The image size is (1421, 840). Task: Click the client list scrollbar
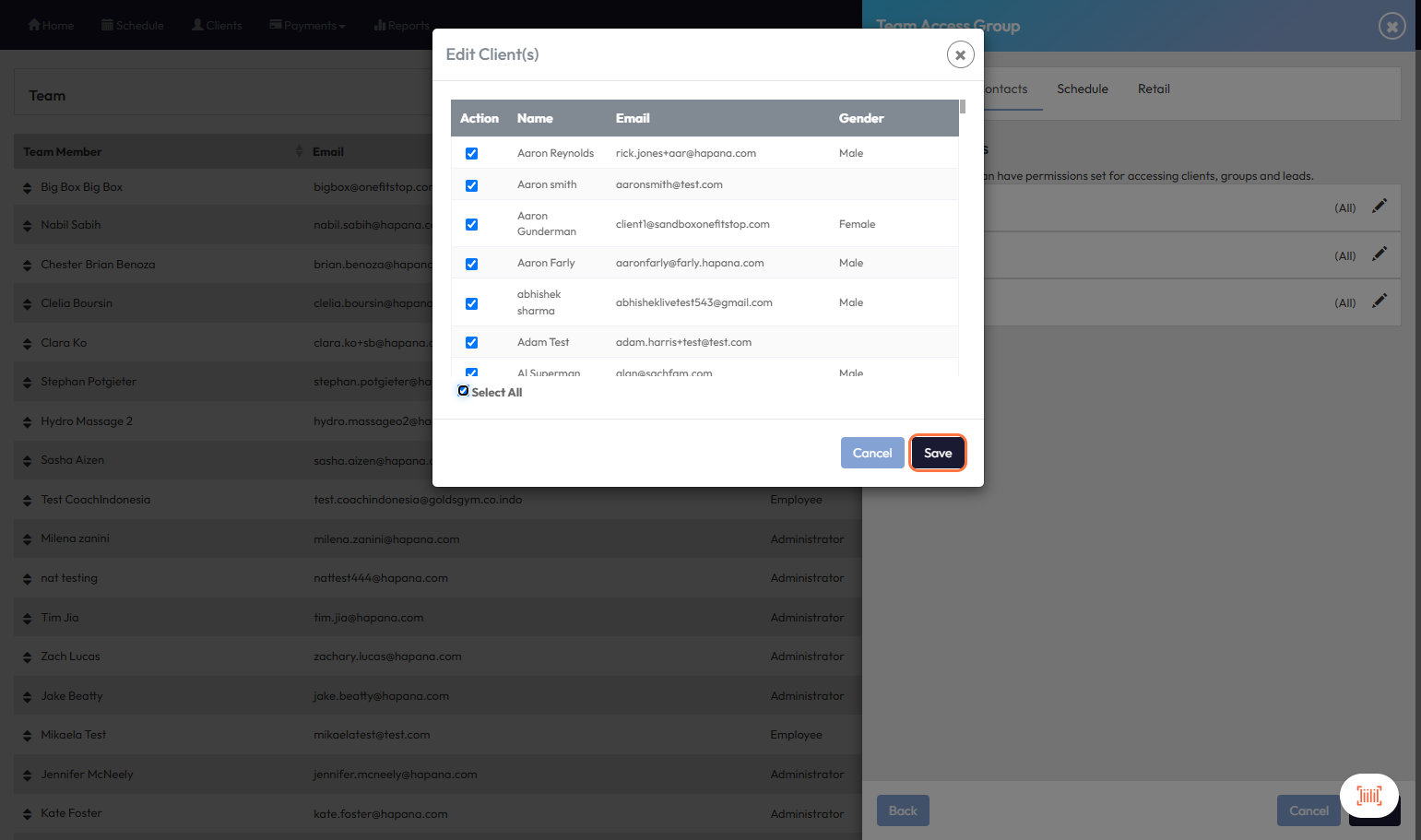pos(963,107)
